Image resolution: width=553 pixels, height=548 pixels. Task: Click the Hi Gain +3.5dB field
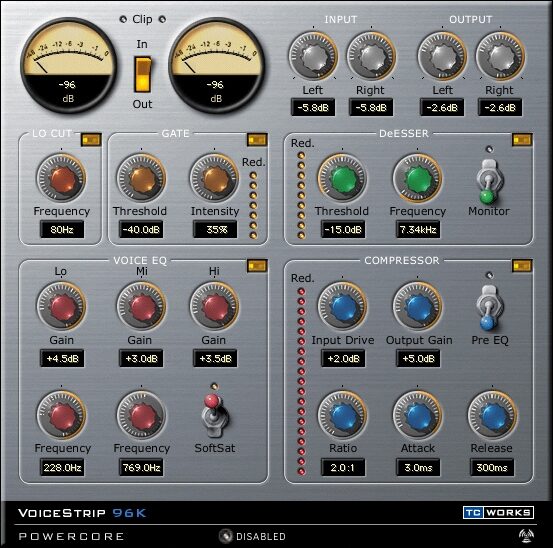tap(215, 359)
